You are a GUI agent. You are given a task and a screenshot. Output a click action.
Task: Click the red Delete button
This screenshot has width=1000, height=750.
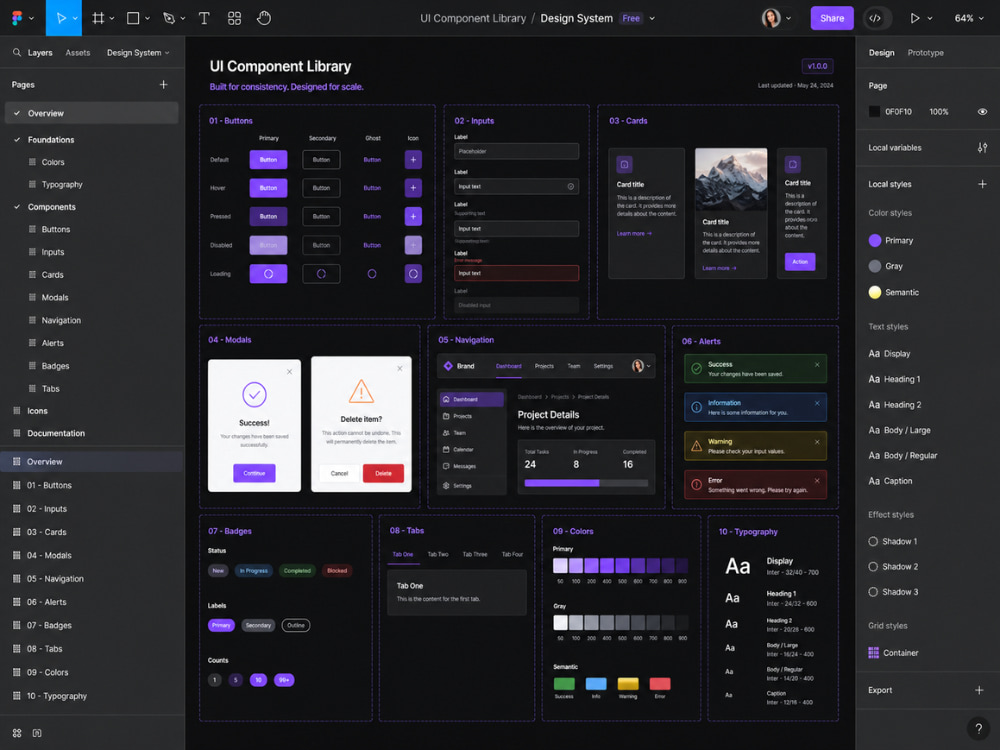(x=383, y=473)
